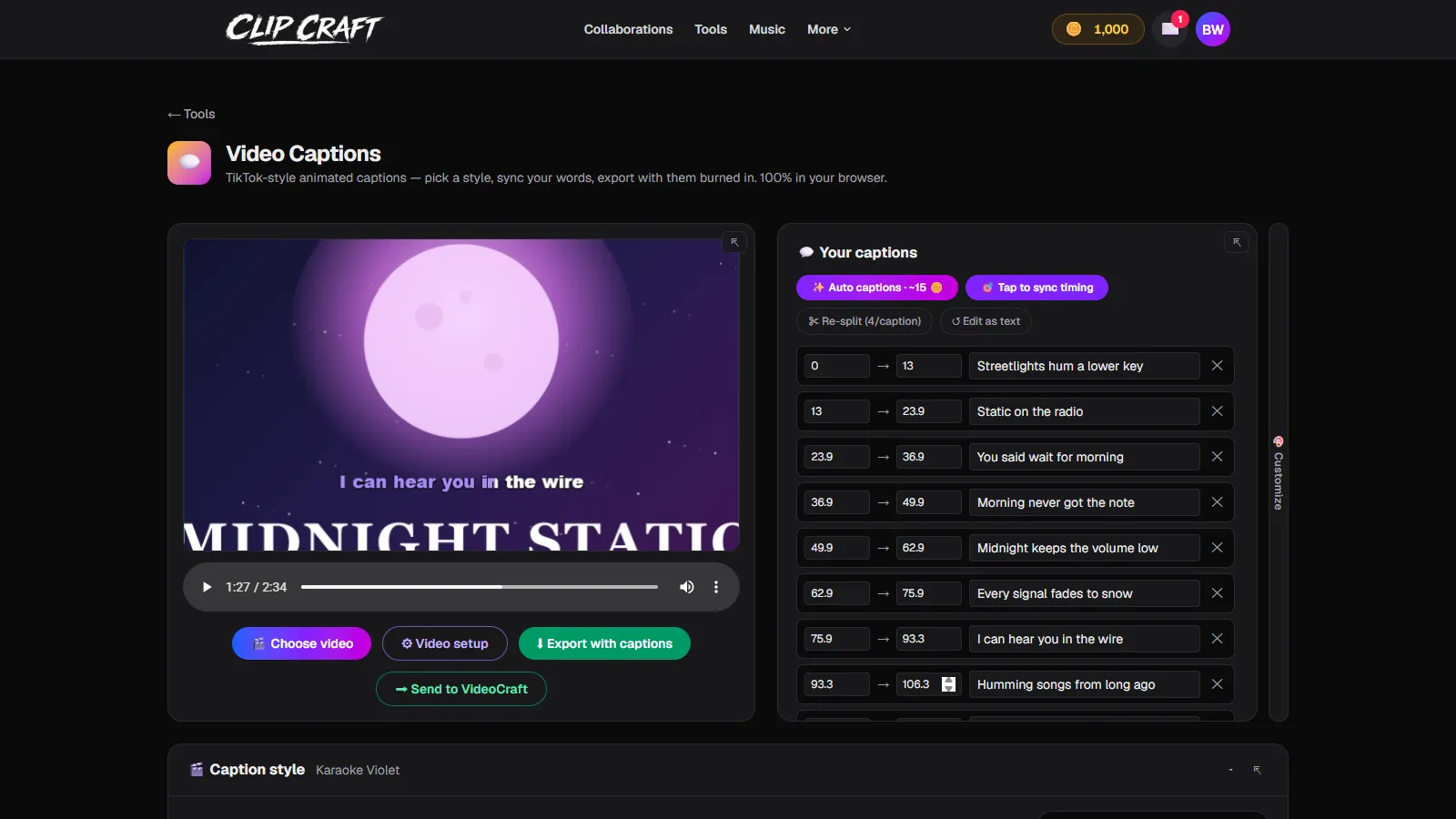Pop out the video preview panel
This screenshot has height=819, width=1456.
click(734, 242)
